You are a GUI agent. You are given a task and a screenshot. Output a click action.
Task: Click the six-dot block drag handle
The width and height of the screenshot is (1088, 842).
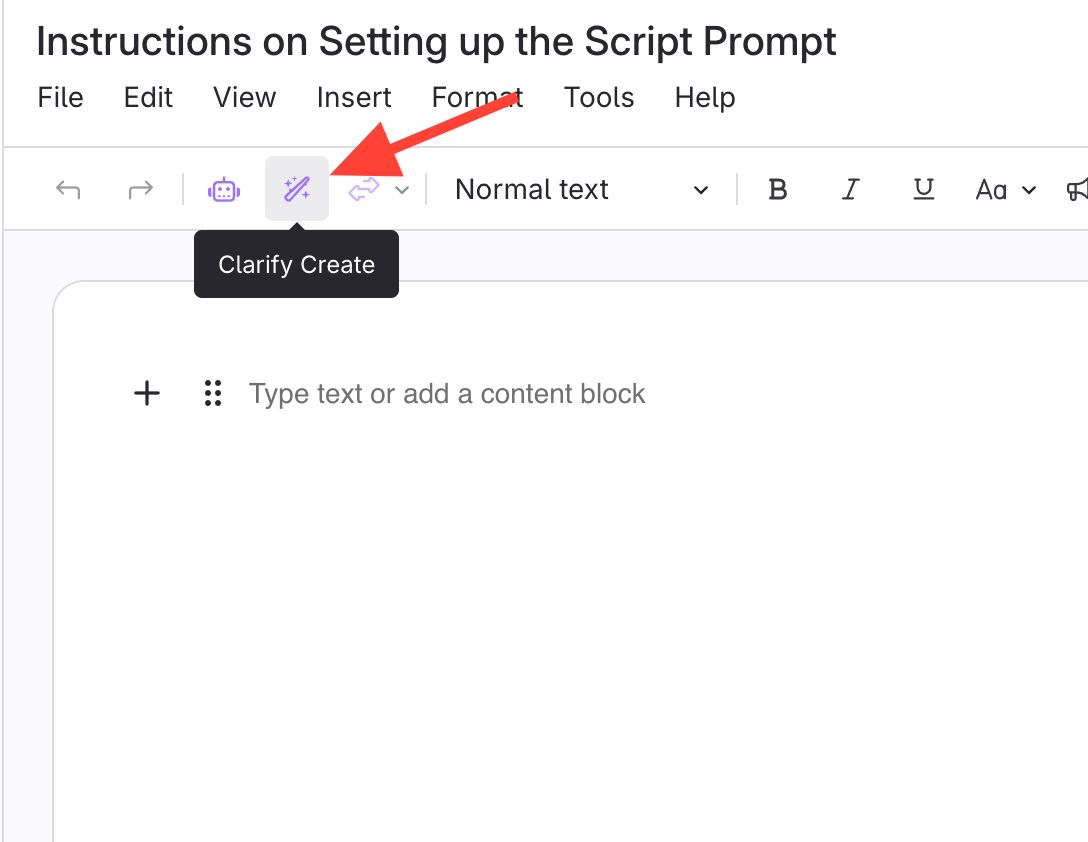click(x=212, y=393)
